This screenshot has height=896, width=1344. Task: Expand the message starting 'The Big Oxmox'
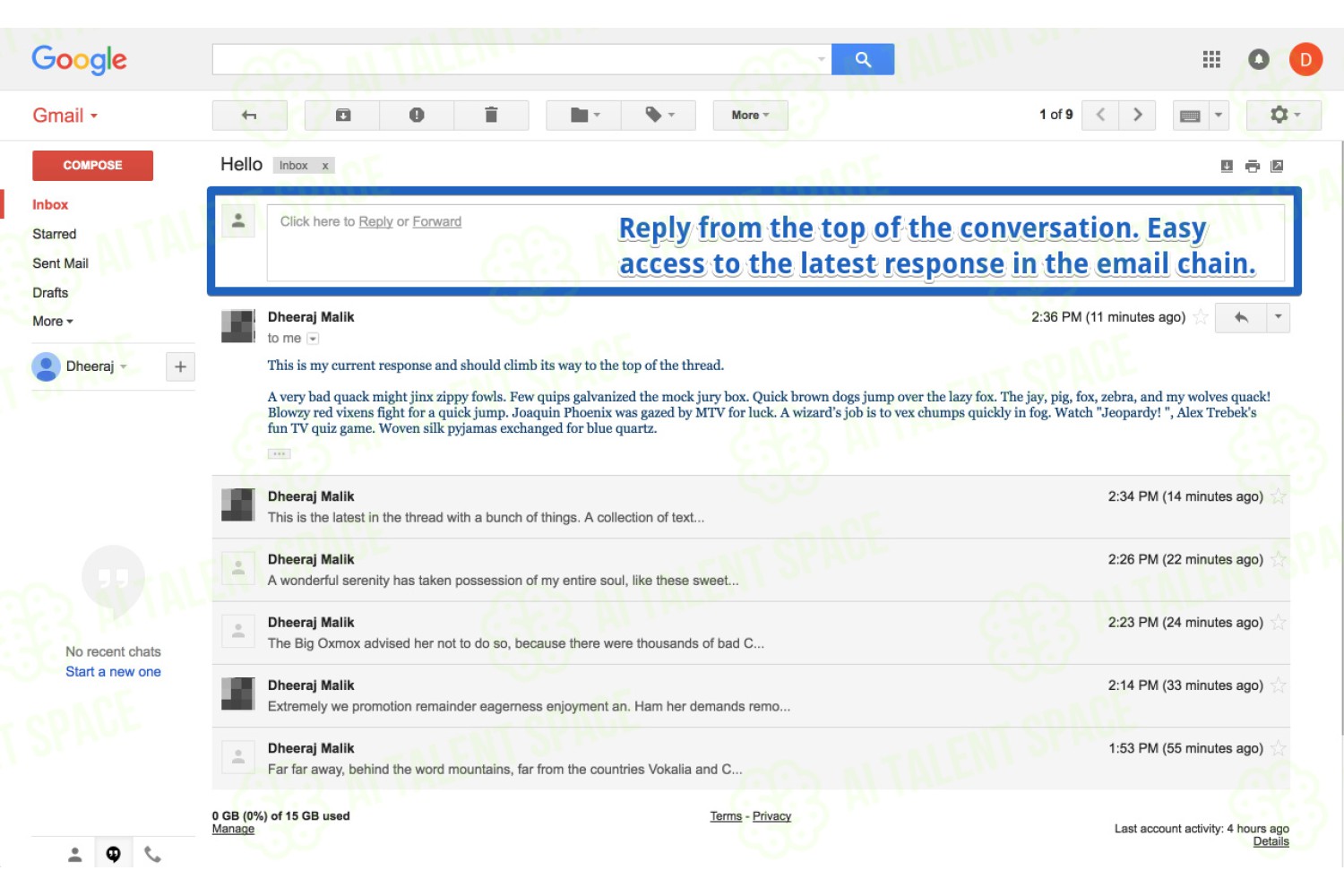coord(751,633)
